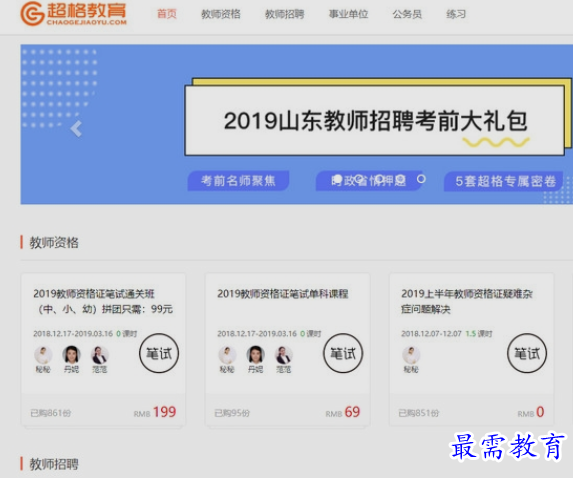Click 笔试 badge on 单科课程 card
This screenshot has width=573, height=478.
(x=343, y=353)
